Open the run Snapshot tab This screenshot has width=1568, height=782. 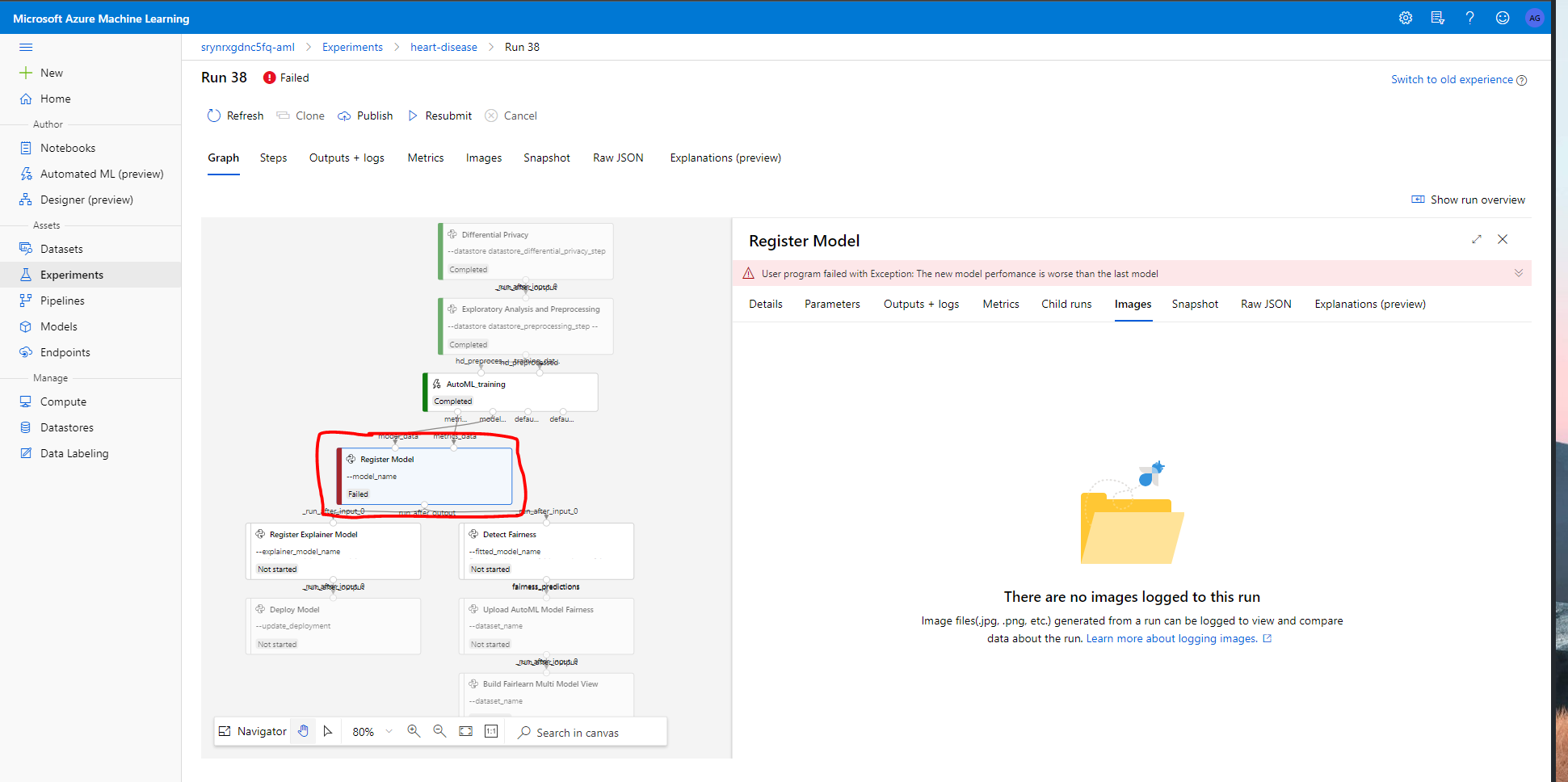pos(547,158)
